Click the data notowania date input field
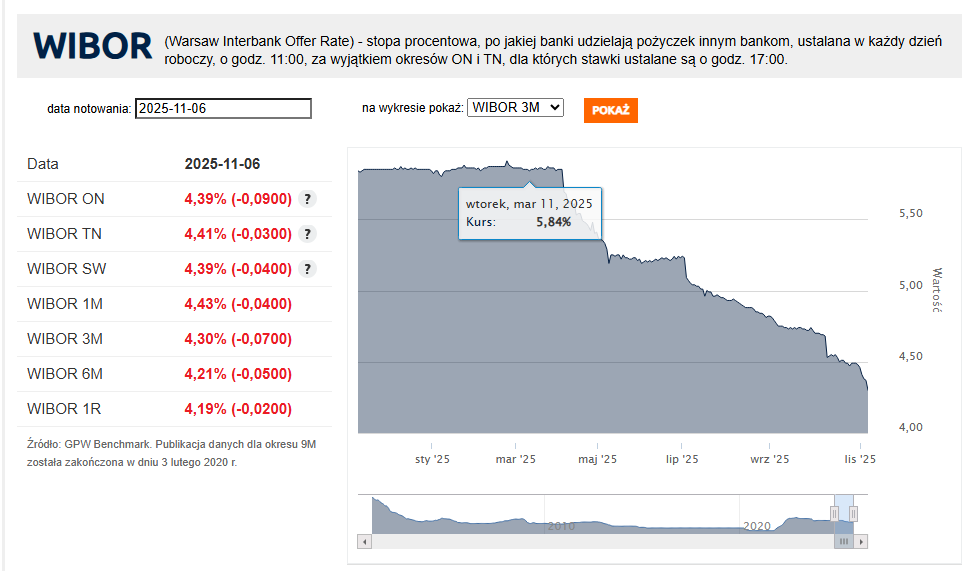Image resolution: width=967 pixels, height=571 pixels. [223, 109]
